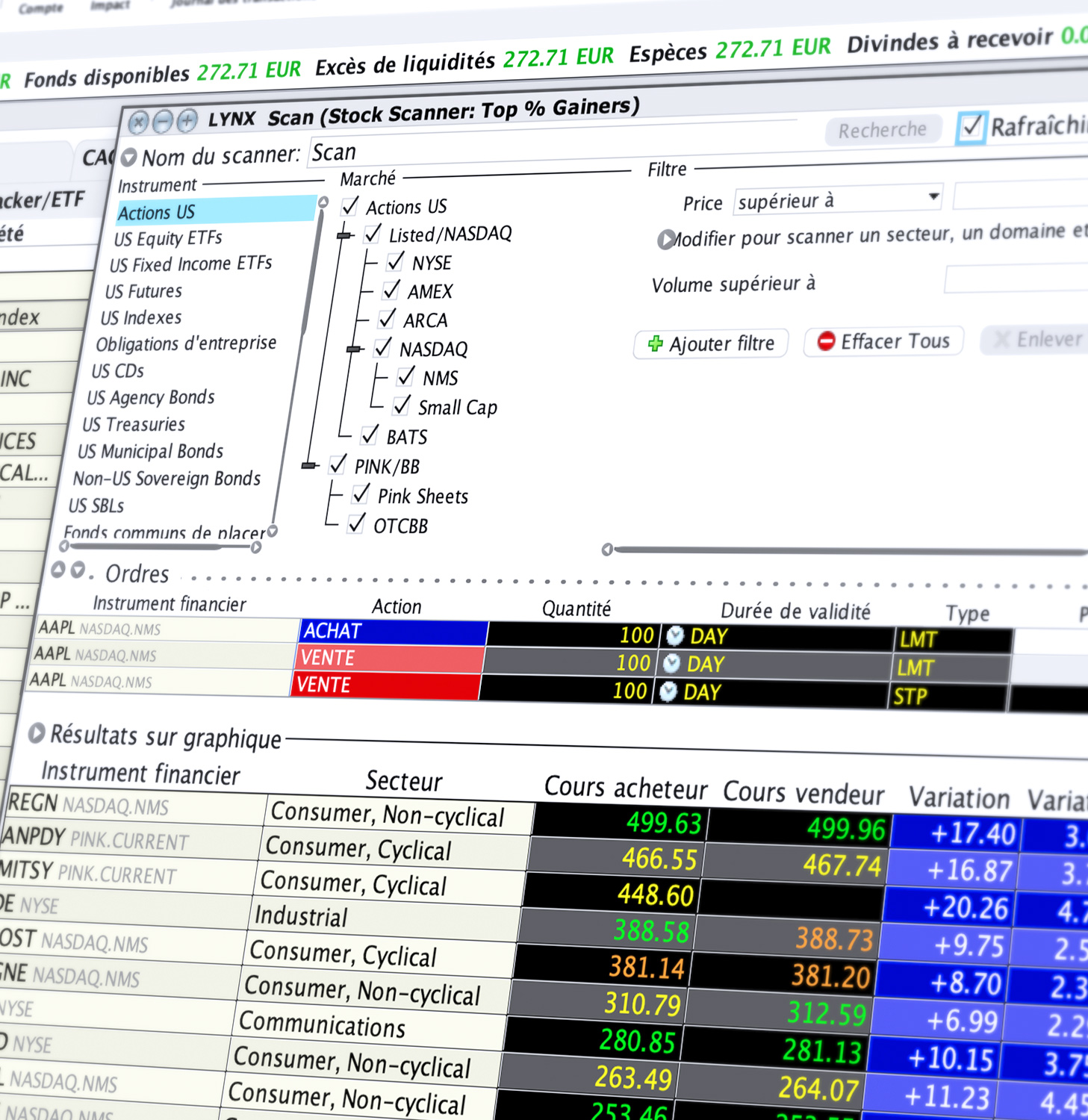Click the clock icon in the STP order row
Image resolution: width=1088 pixels, height=1120 pixels.
[668, 691]
